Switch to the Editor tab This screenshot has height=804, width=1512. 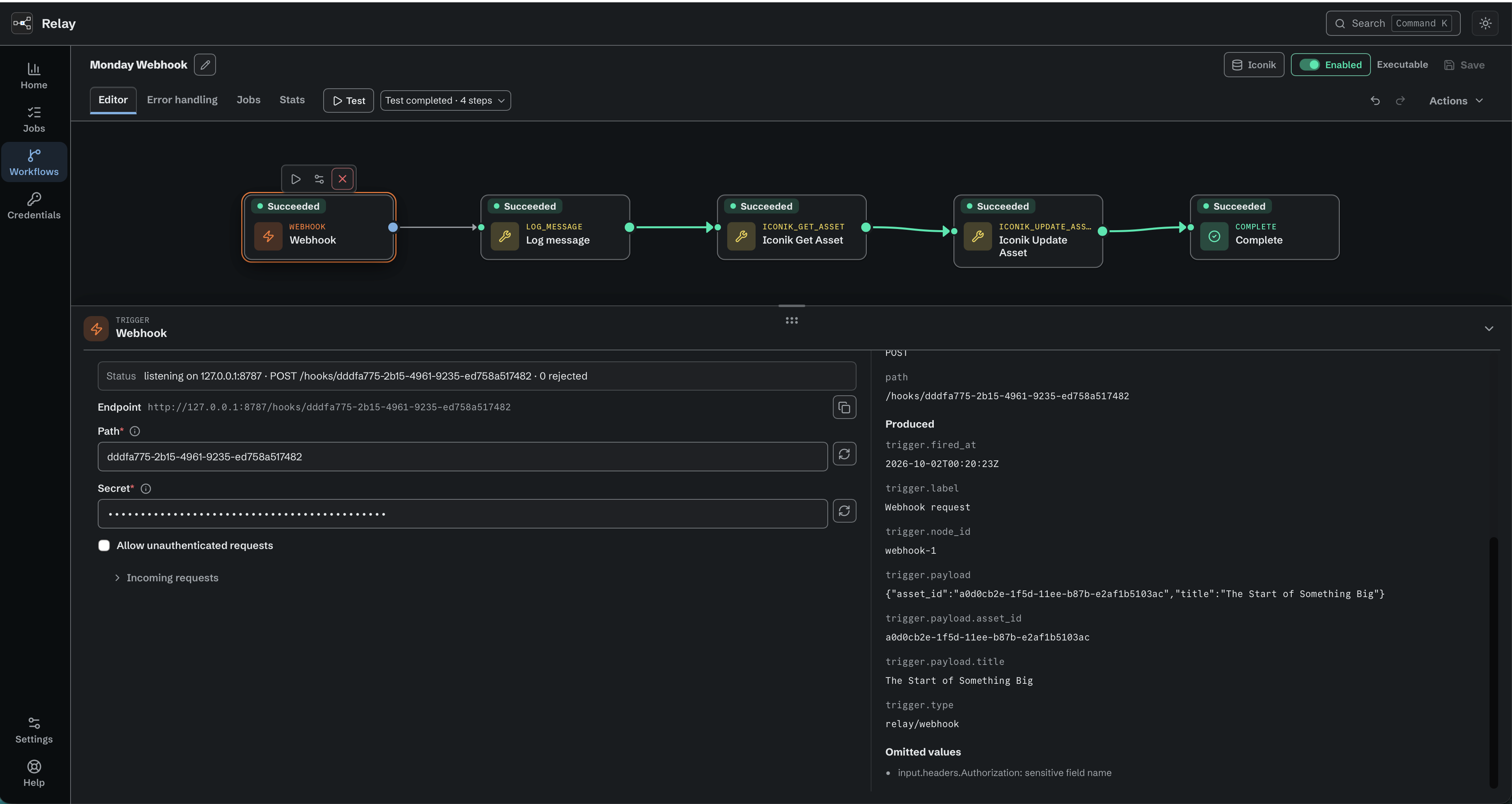(113, 100)
